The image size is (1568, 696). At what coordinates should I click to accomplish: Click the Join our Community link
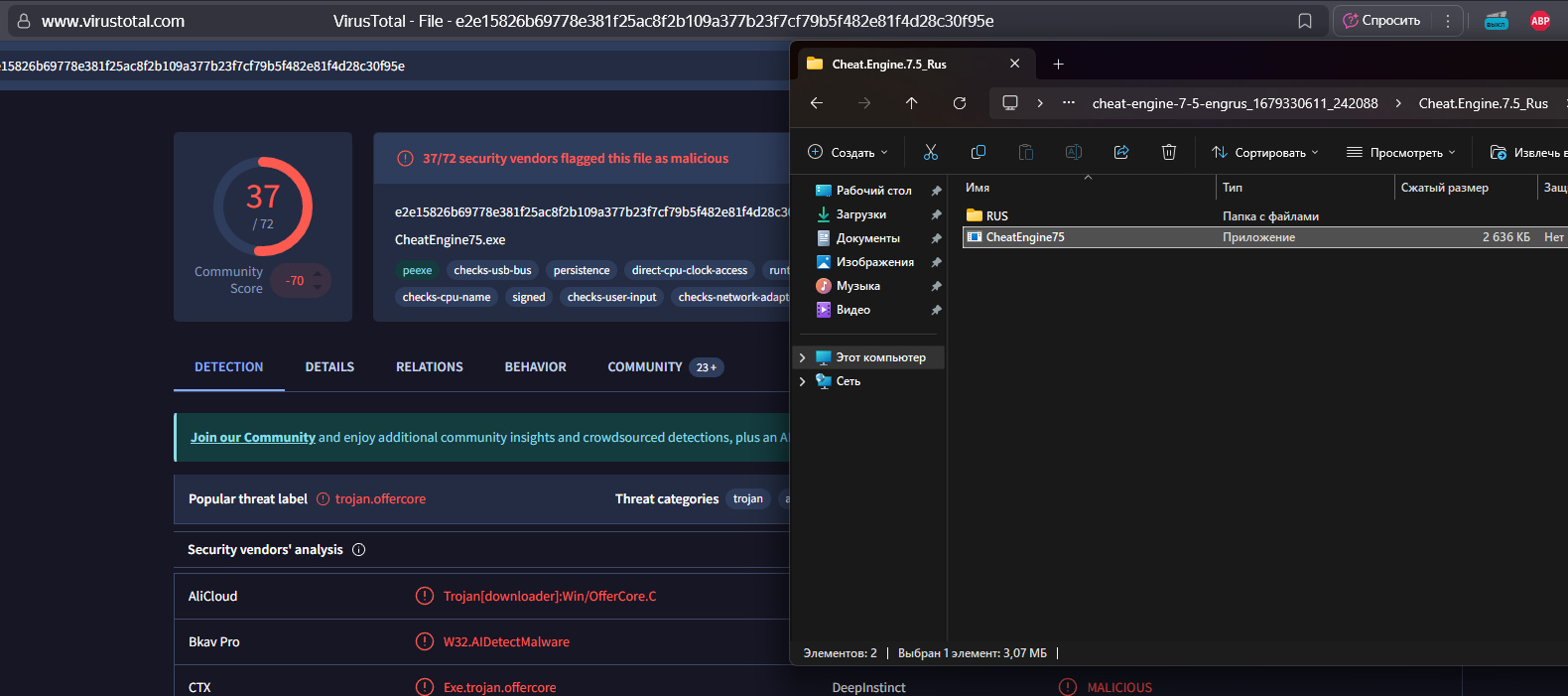[x=253, y=438]
